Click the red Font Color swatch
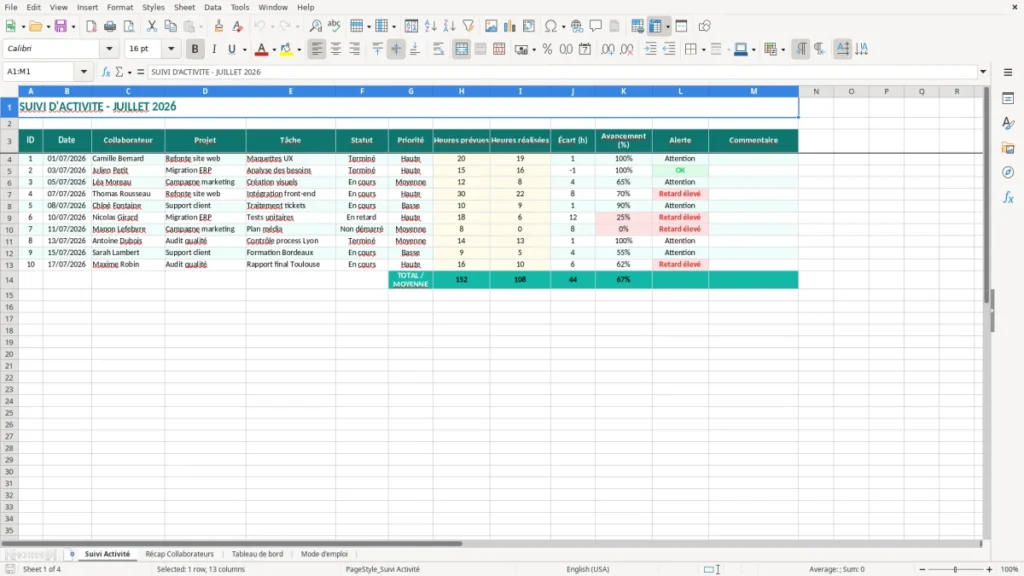Image resolution: width=1024 pixels, height=576 pixels. [261, 49]
